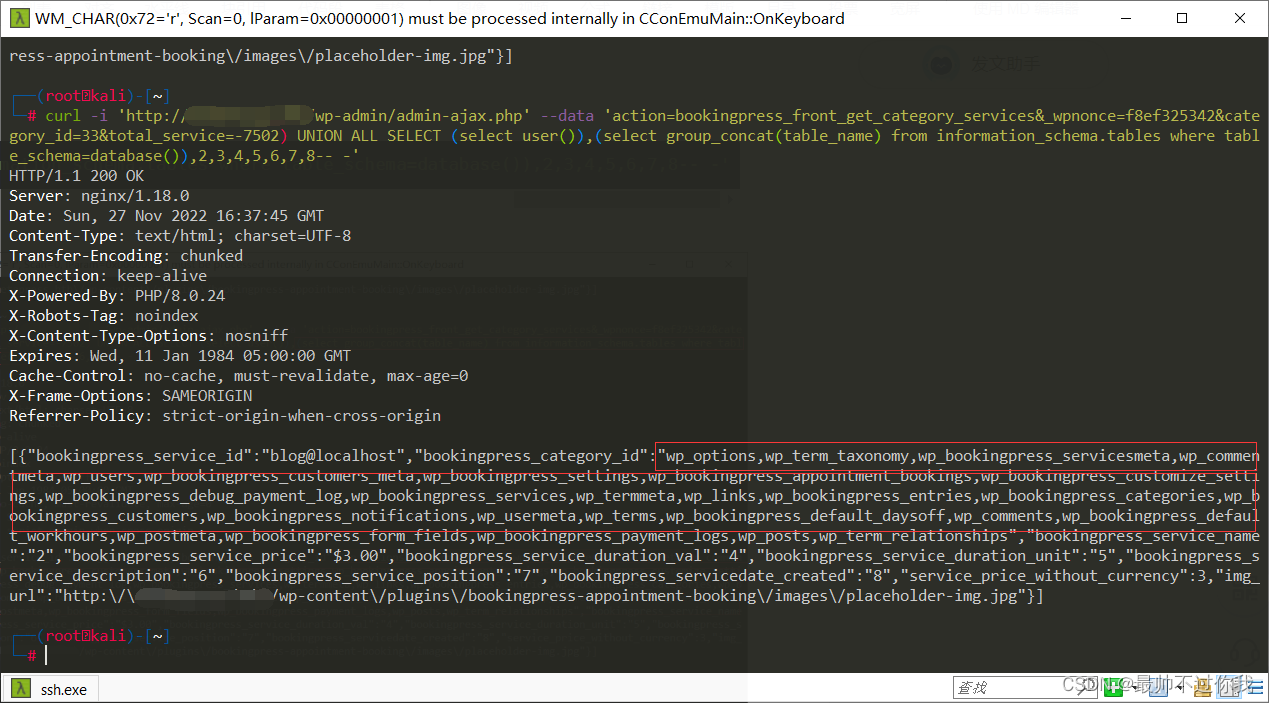The height and width of the screenshot is (703, 1269).
Task: Click Connection: keep-alive line
Action: coord(108,276)
